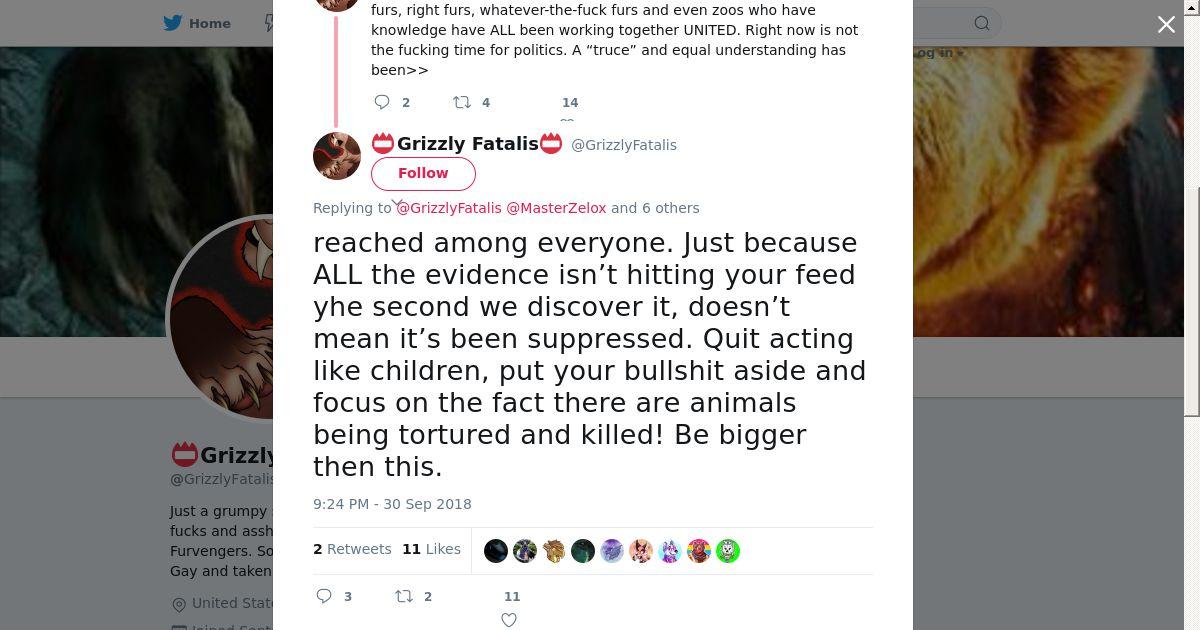1200x630 pixels.
Task: Click the retweet icon on the parent tweet
Action: coord(462,102)
